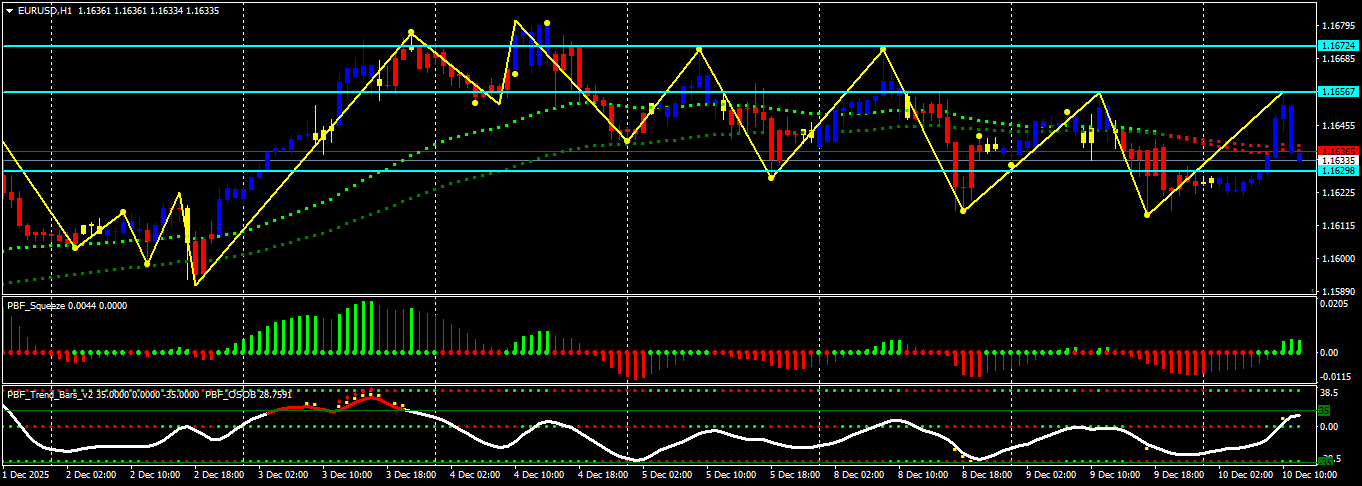This screenshot has height=486, width=1362.
Task: Click the "2 Dec 10:00" time label
Action: tap(156, 477)
